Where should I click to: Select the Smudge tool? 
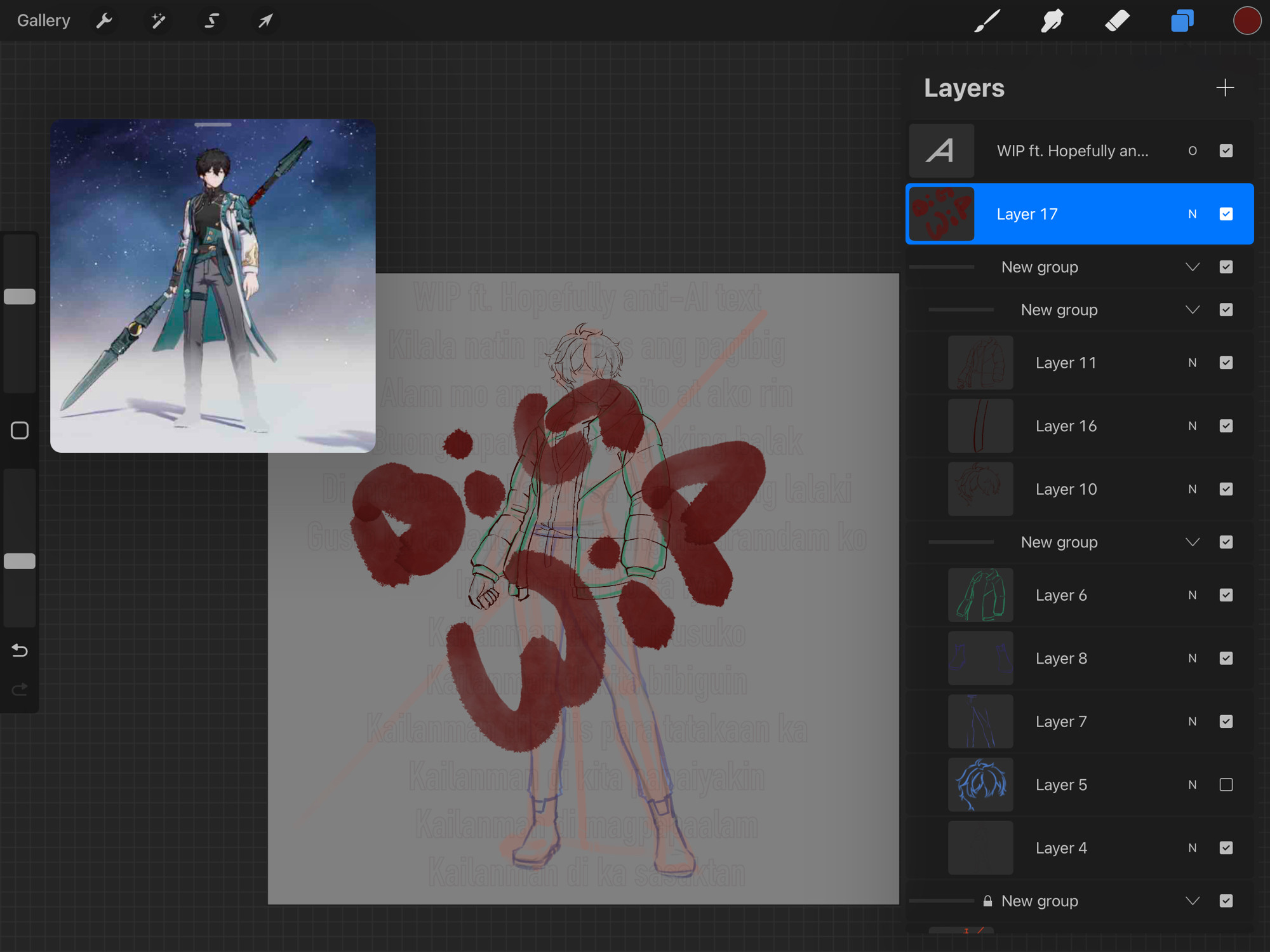coord(1052,21)
